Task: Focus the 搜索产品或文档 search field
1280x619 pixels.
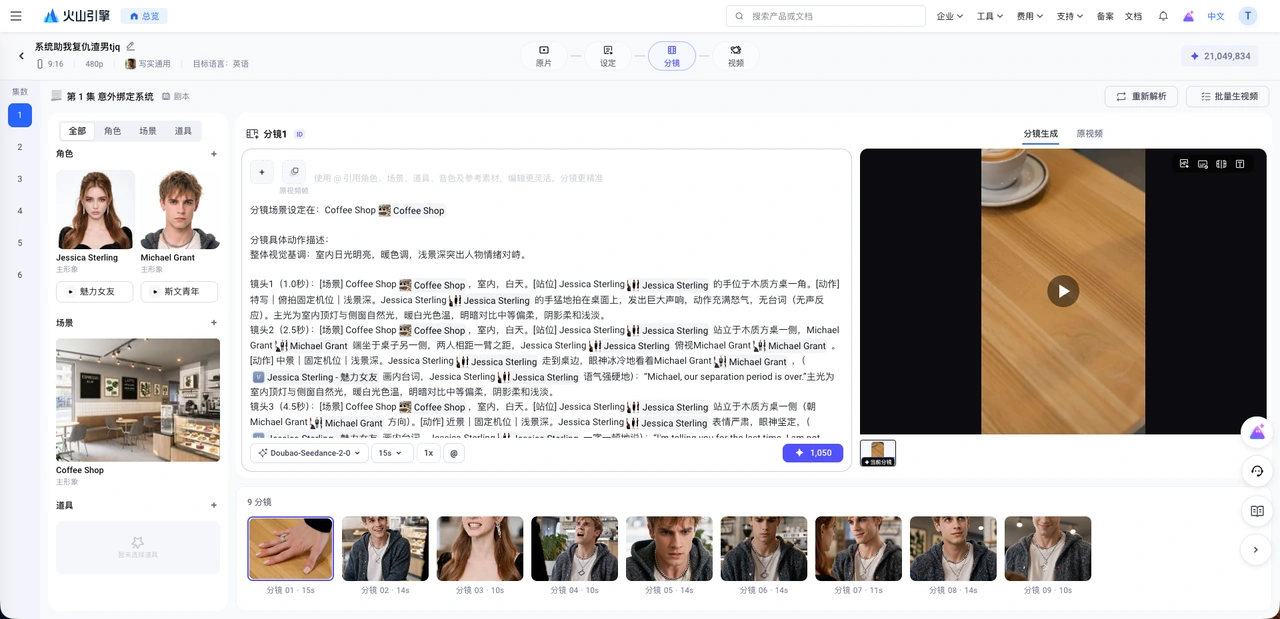Action: click(825, 16)
